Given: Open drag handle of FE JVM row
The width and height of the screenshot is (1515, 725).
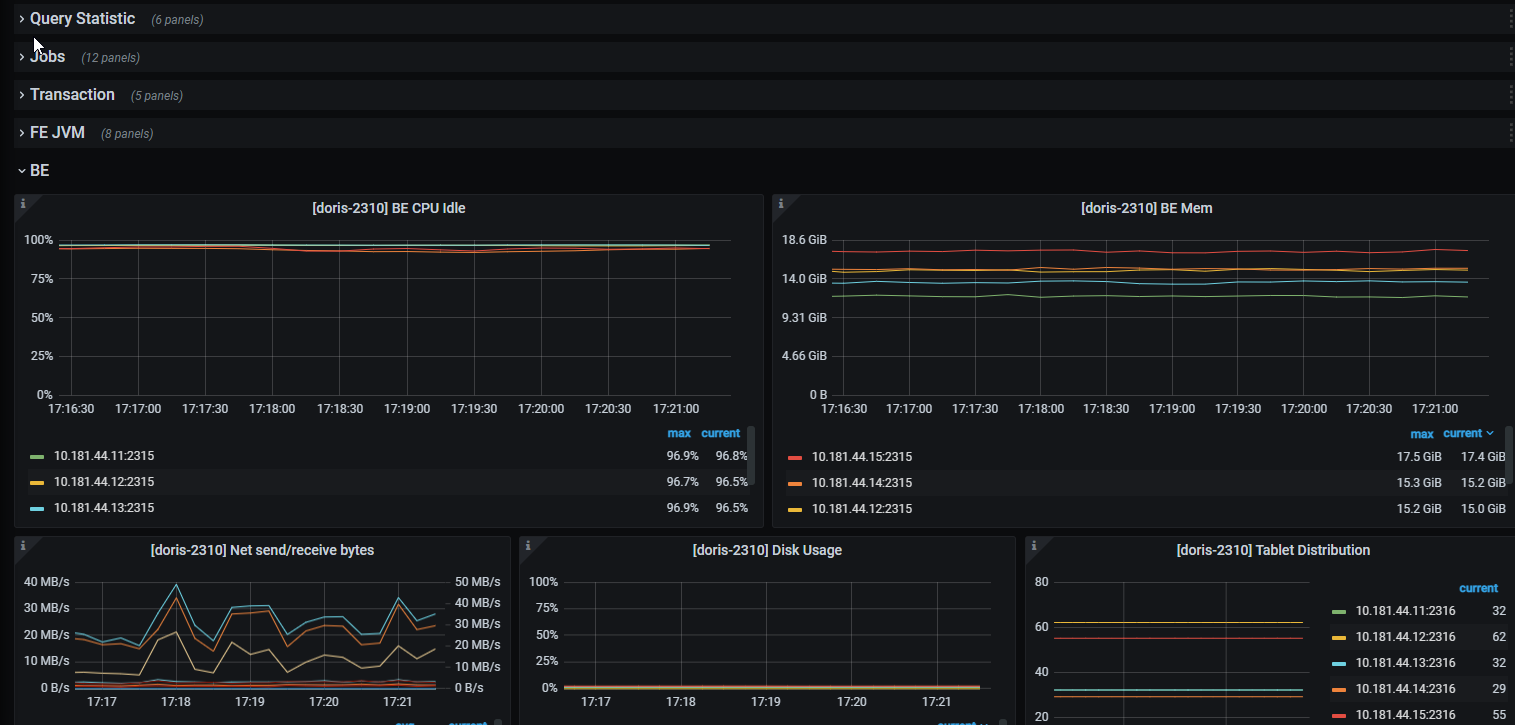Looking at the screenshot, I should [x=1510, y=133].
